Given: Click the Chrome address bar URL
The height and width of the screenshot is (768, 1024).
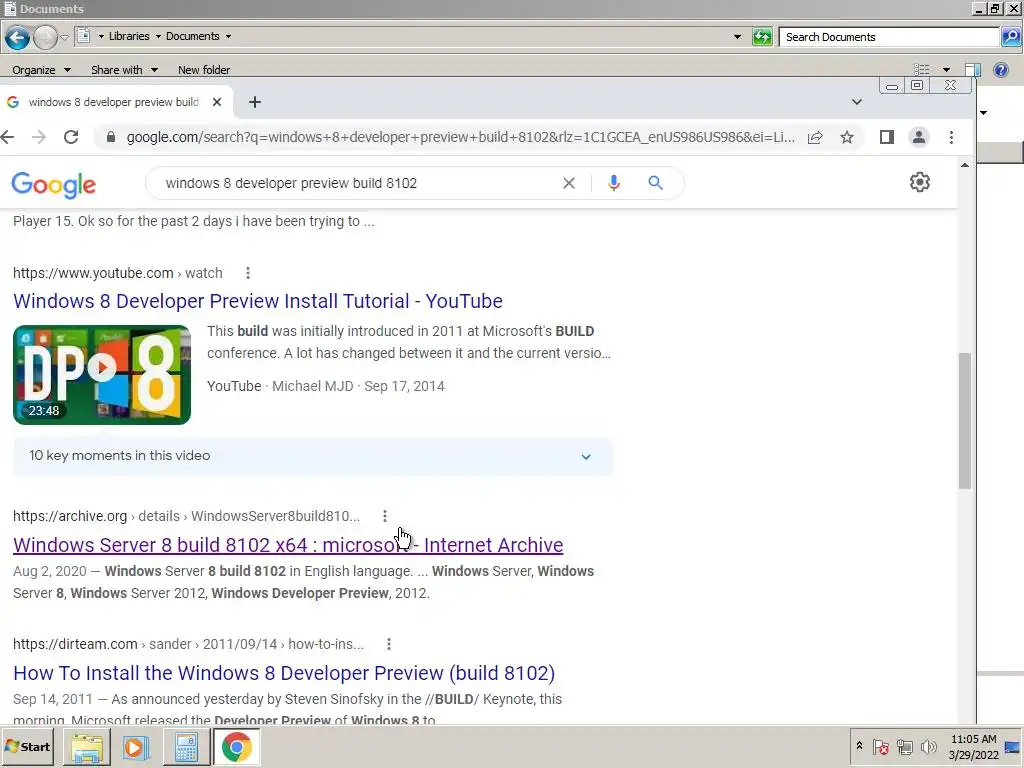Looking at the screenshot, I should click(460, 137).
